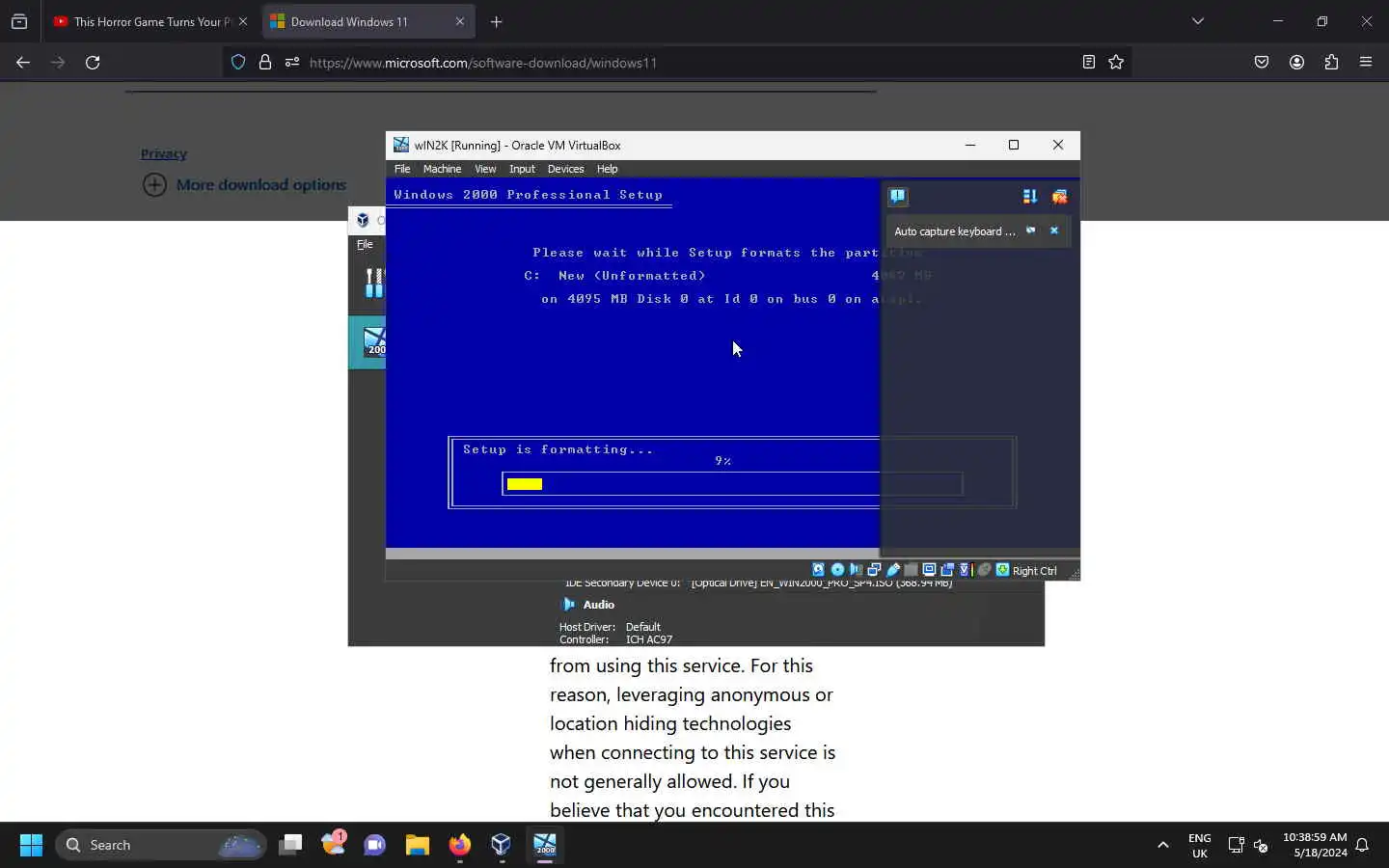Click the Right Ctrl host key label
This screenshot has height=868, width=1389.
pos(1034,571)
